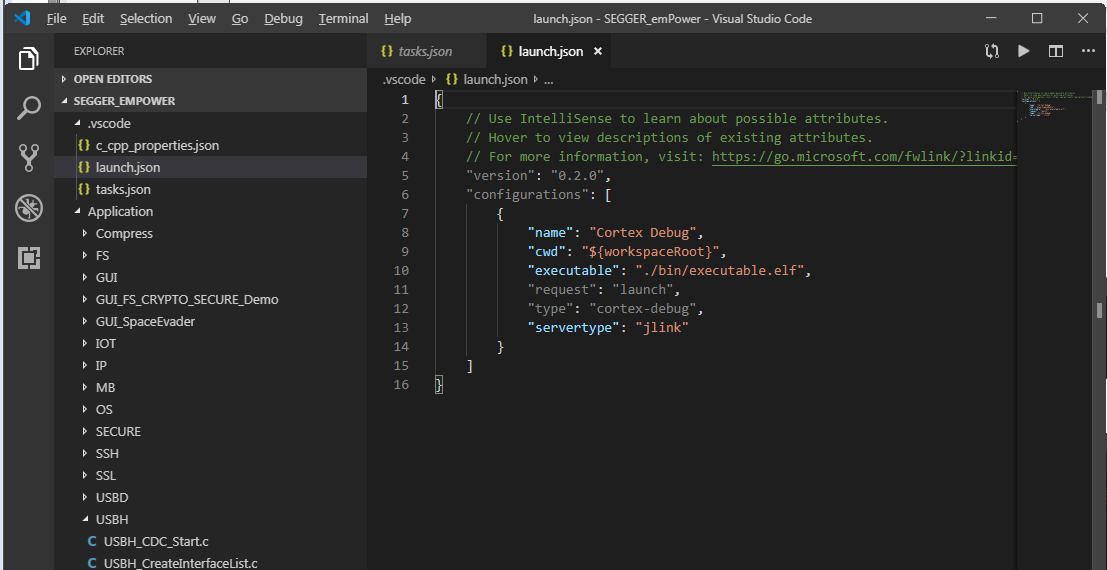Screen dimensions: 1107x570
Task: Click the .vscode breadcrumb segment
Action: [x=404, y=79]
